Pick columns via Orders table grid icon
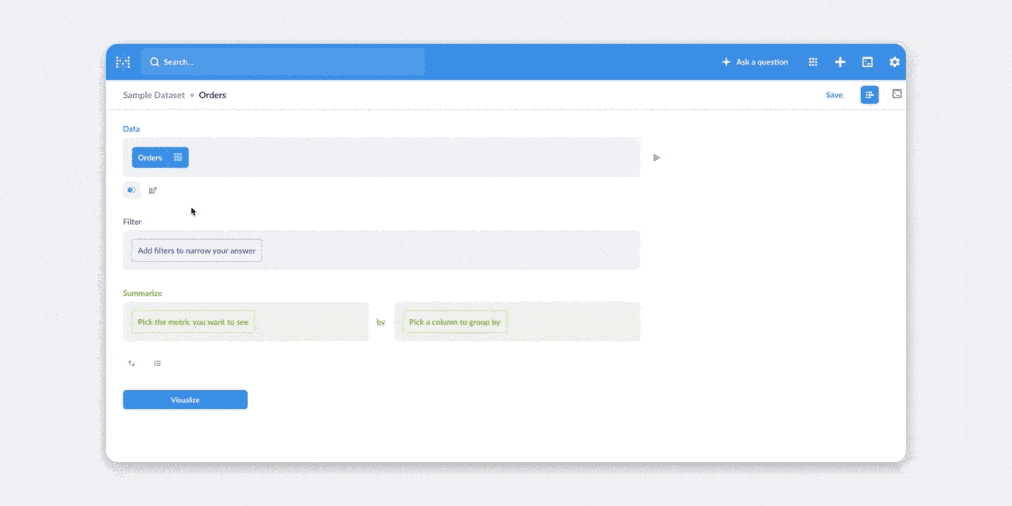Image resolution: width=1012 pixels, height=506 pixels. (178, 157)
